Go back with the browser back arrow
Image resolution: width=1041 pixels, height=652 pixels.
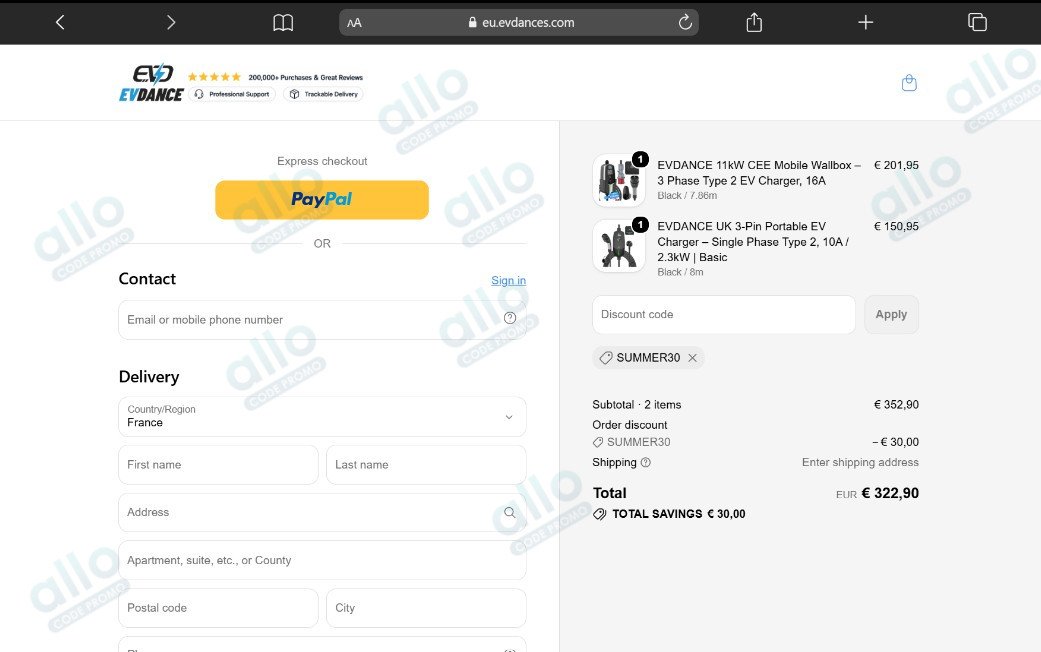60,23
